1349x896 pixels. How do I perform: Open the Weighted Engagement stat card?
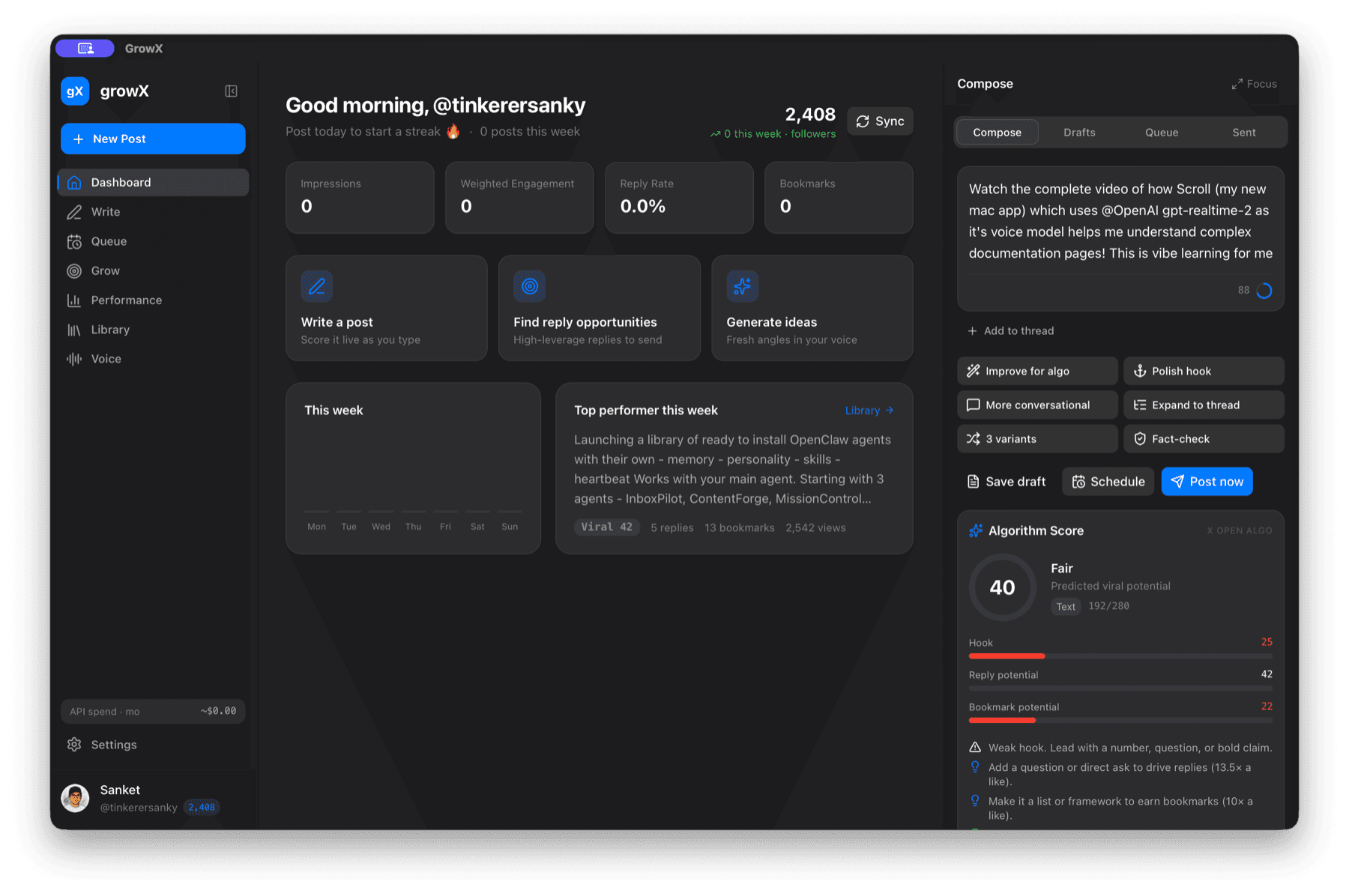[519, 198]
